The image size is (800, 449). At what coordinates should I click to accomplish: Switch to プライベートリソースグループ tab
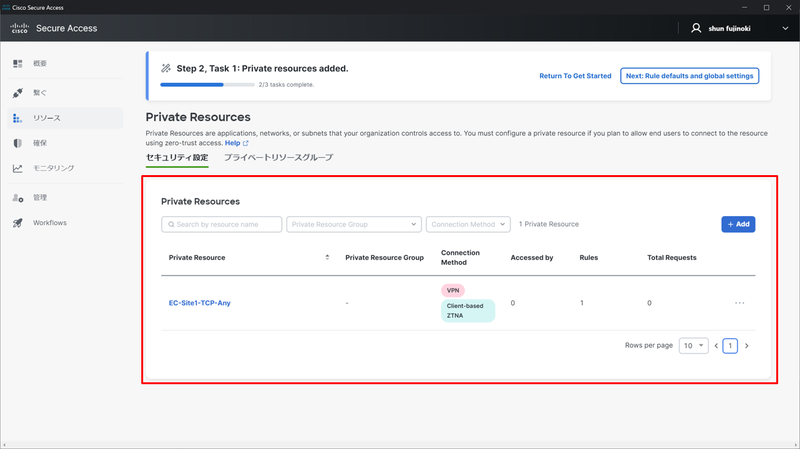[279, 158]
